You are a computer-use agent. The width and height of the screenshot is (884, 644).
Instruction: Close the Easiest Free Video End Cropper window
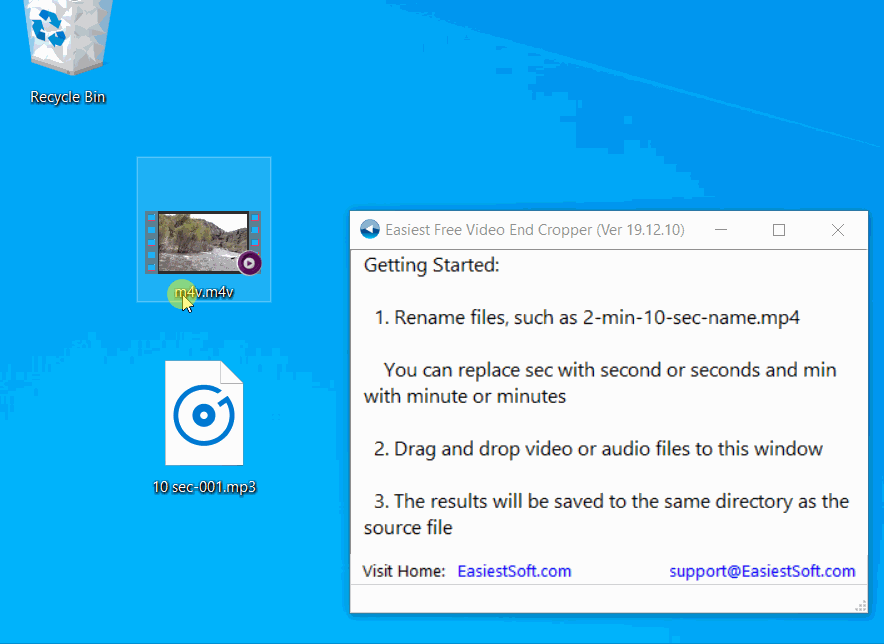838,230
